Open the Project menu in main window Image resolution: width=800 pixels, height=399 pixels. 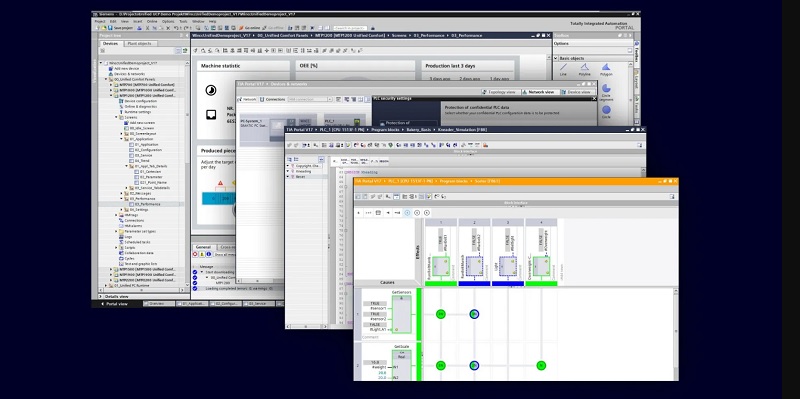(x=99, y=21)
